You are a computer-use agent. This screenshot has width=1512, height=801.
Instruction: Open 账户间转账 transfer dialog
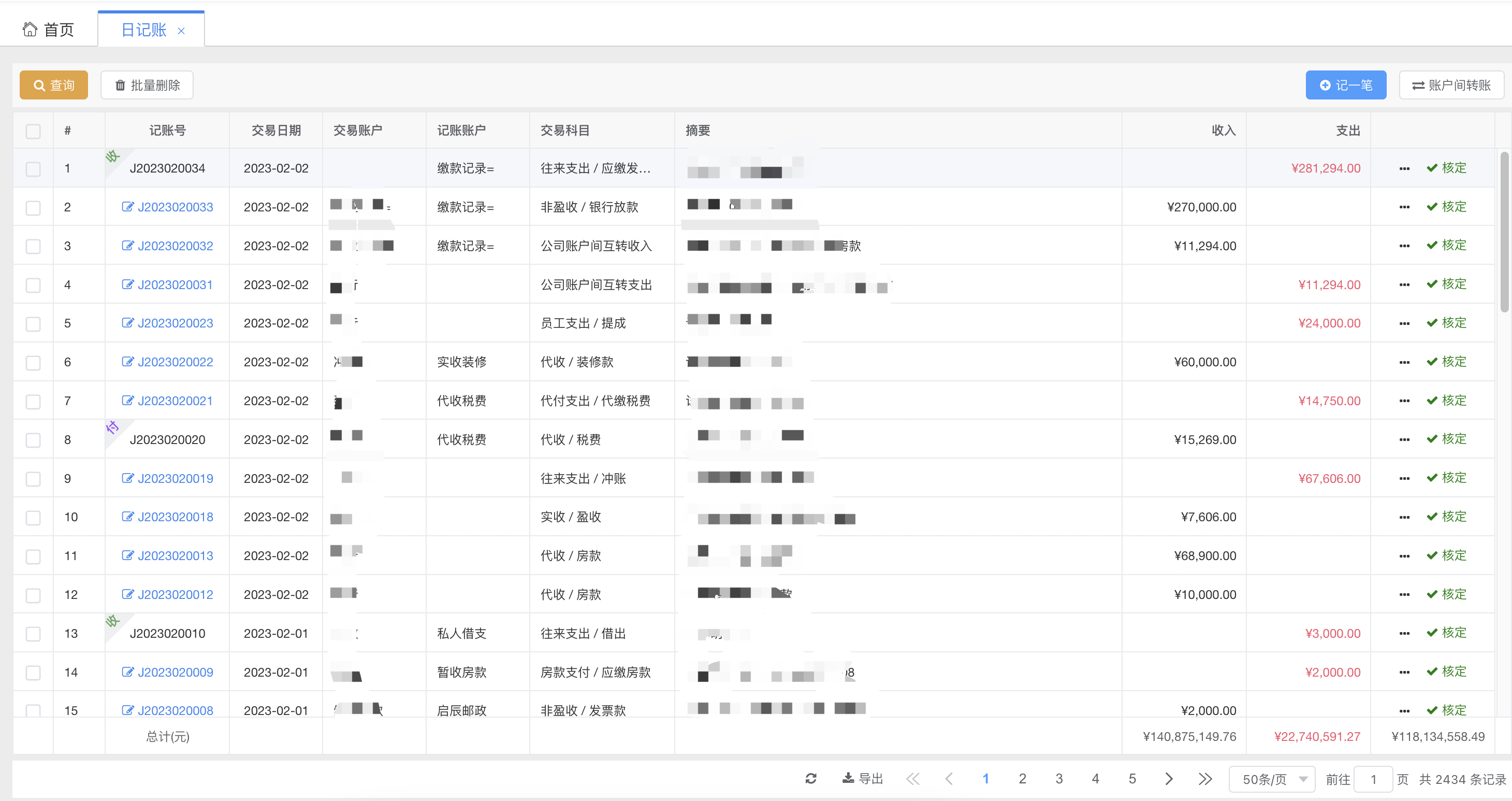[1451, 85]
